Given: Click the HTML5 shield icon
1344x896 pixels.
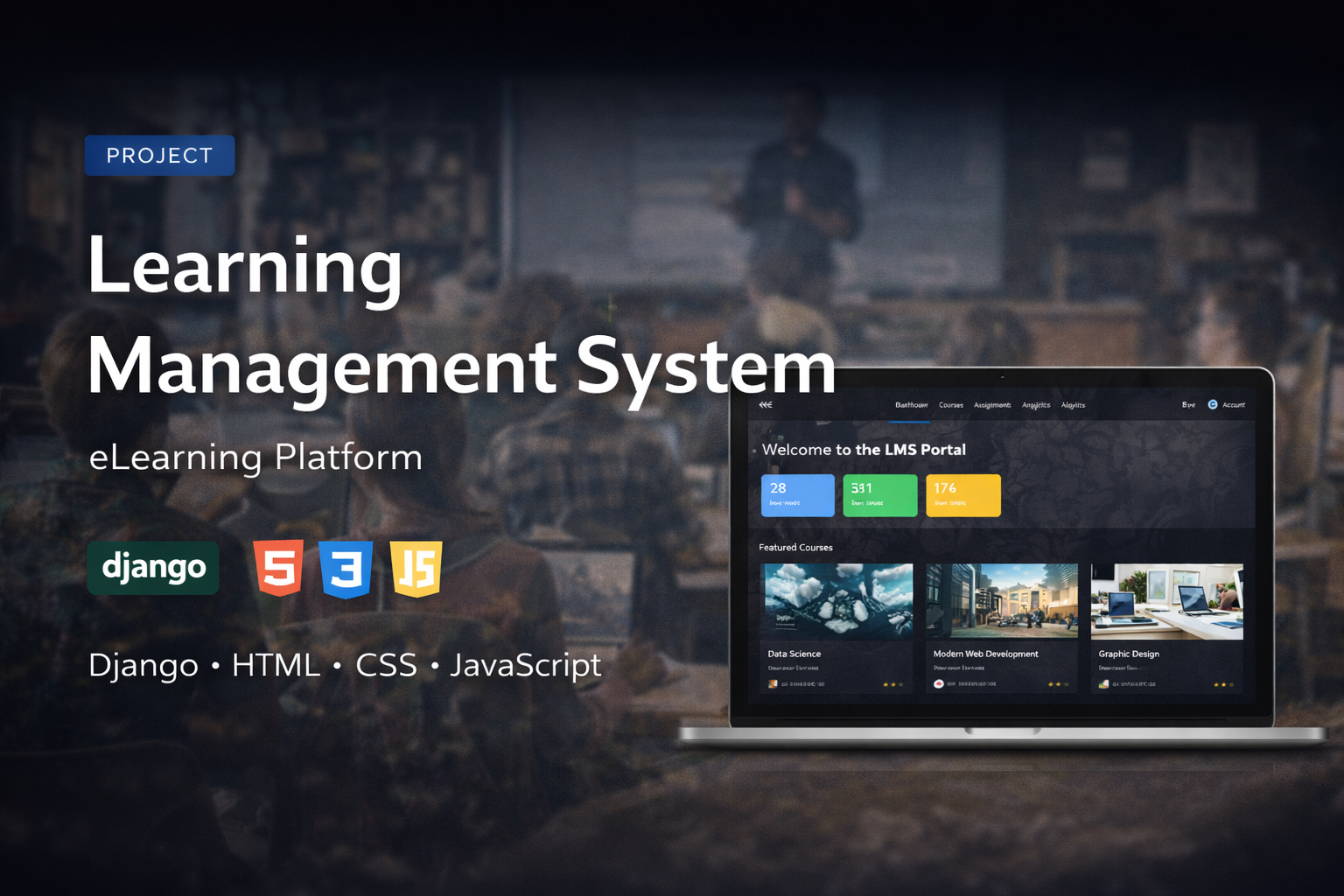Looking at the screenshot, I should tap(277, 569).
